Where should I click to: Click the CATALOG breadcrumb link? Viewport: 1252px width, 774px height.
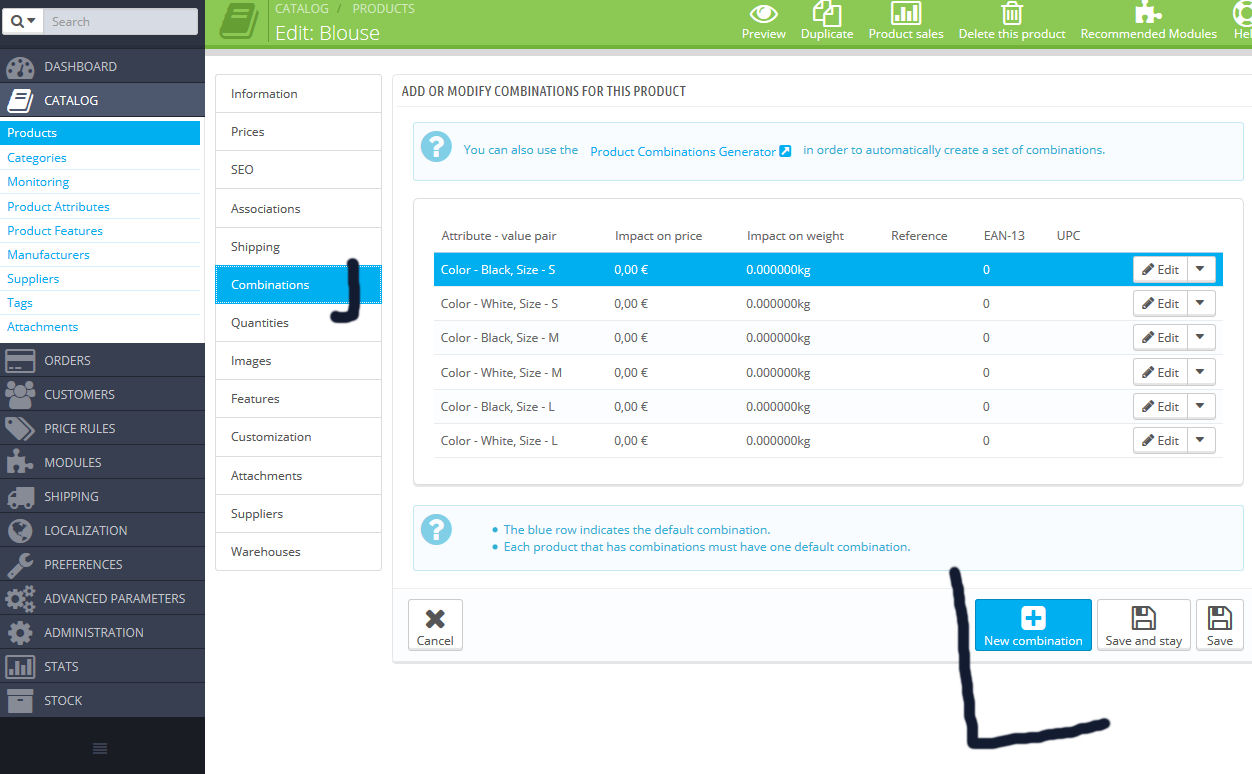point(302,8)
